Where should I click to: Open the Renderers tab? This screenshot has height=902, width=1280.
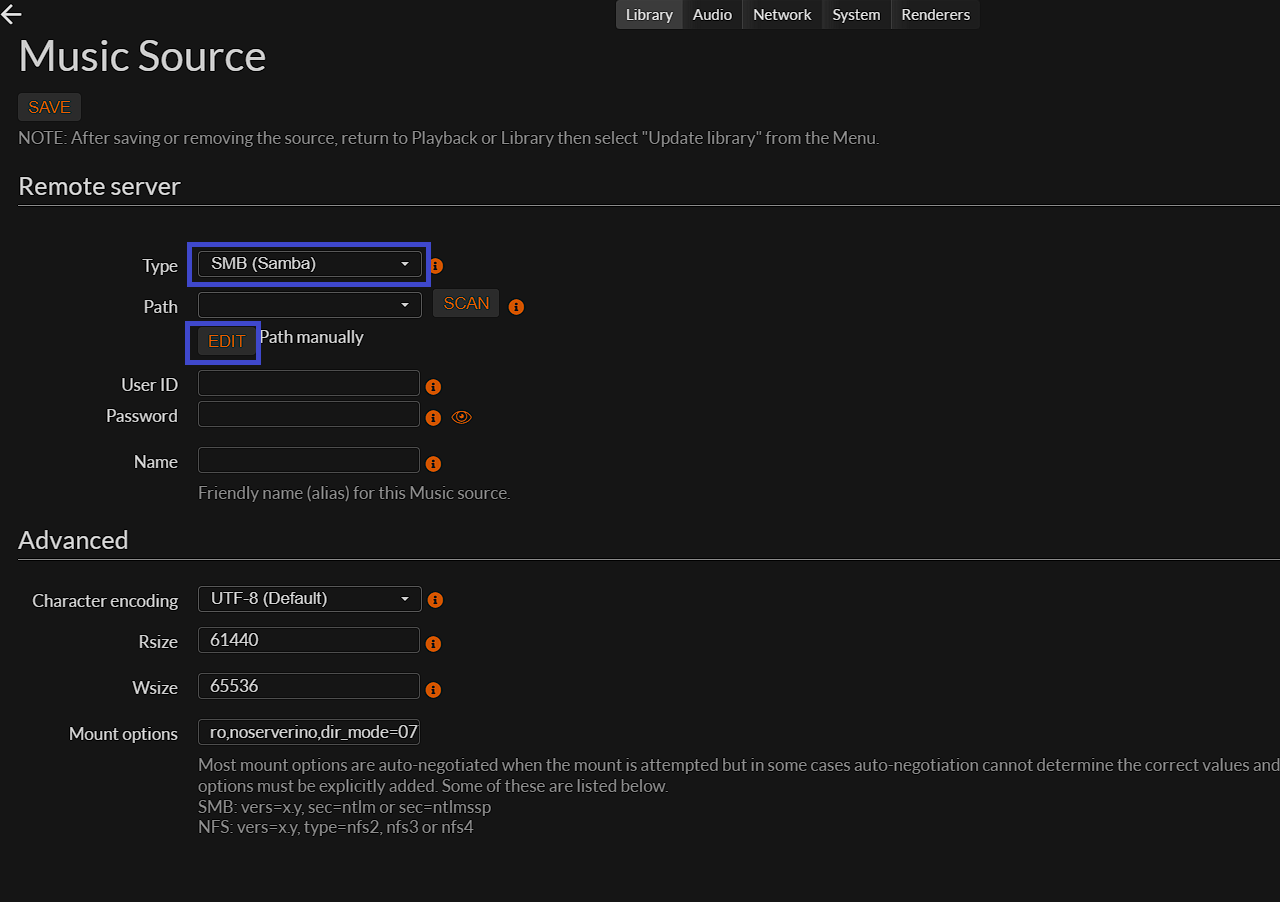935,14
